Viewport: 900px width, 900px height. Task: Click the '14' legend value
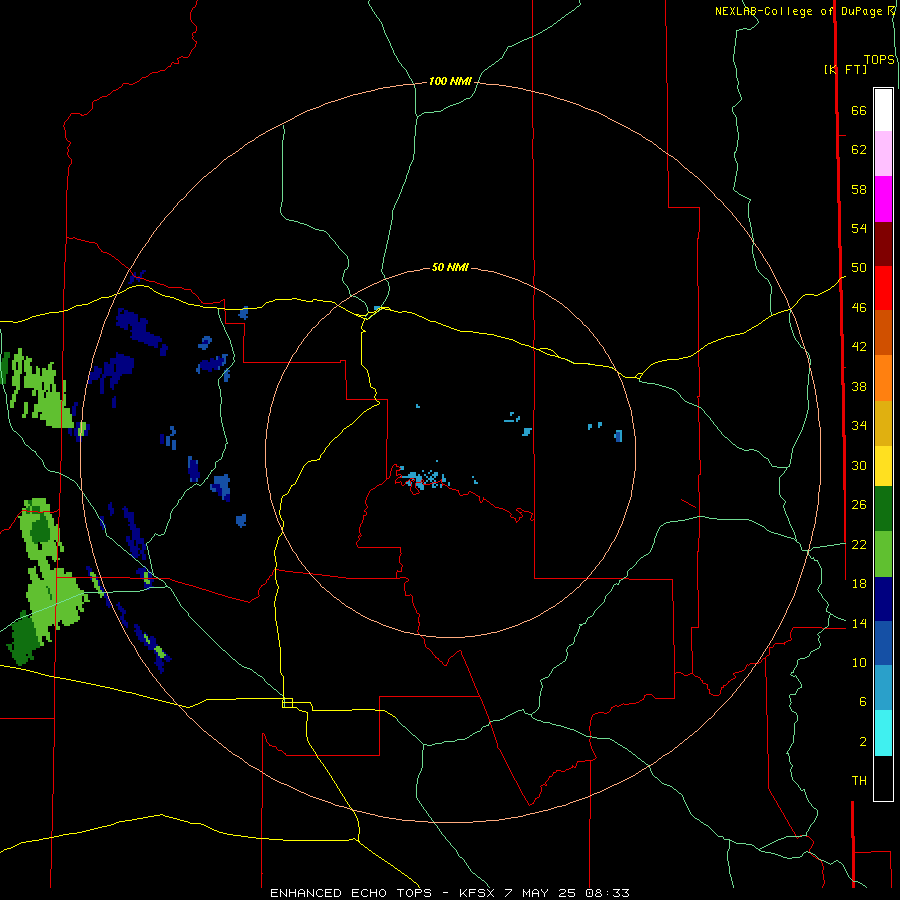click(859, 623)
